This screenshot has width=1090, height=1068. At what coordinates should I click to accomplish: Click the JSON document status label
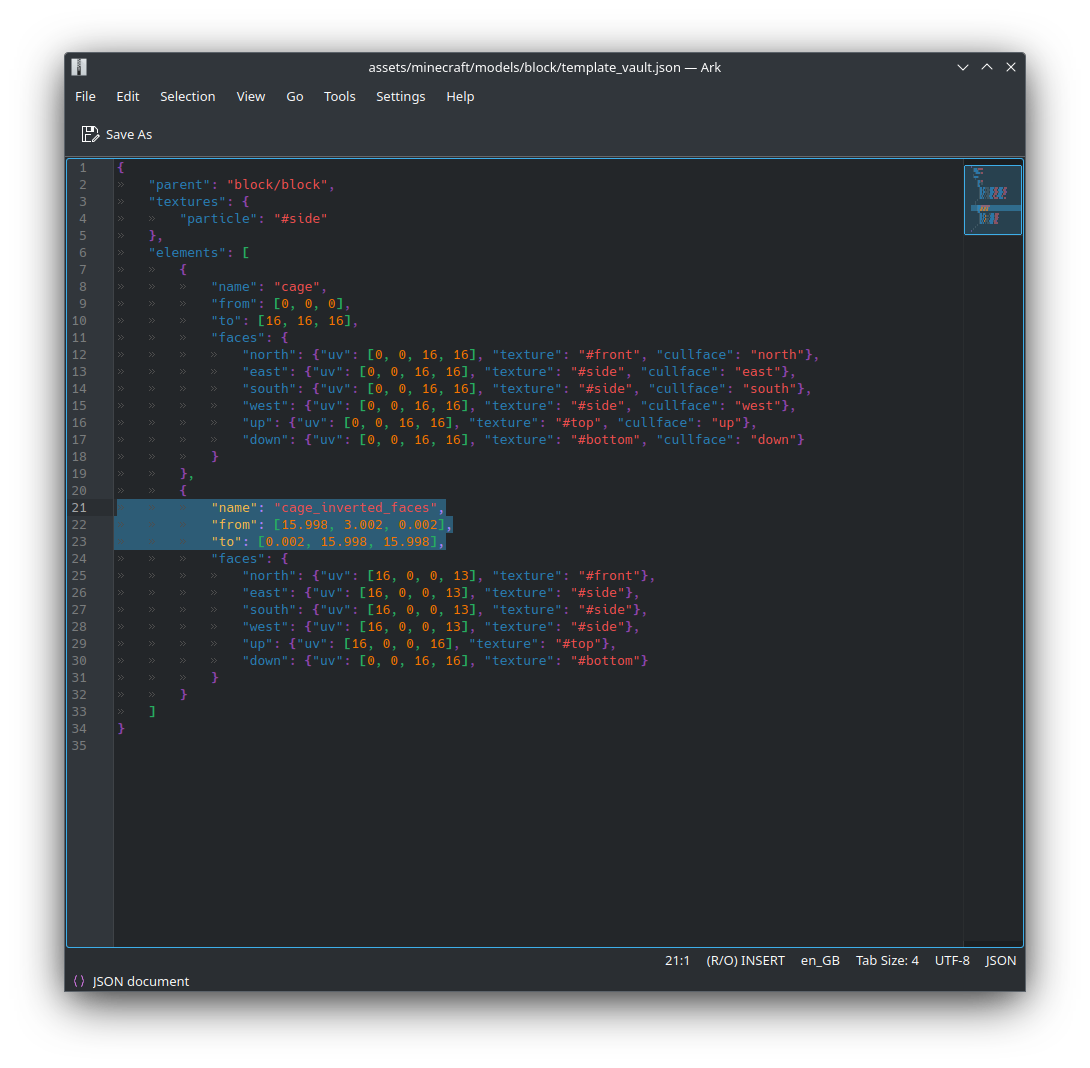click(x=140, y=981)
